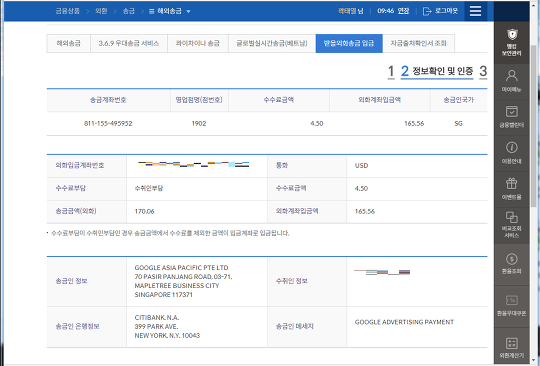
Task: Switch to the 페이차이나 송금 tab
Action: [198, 43]
